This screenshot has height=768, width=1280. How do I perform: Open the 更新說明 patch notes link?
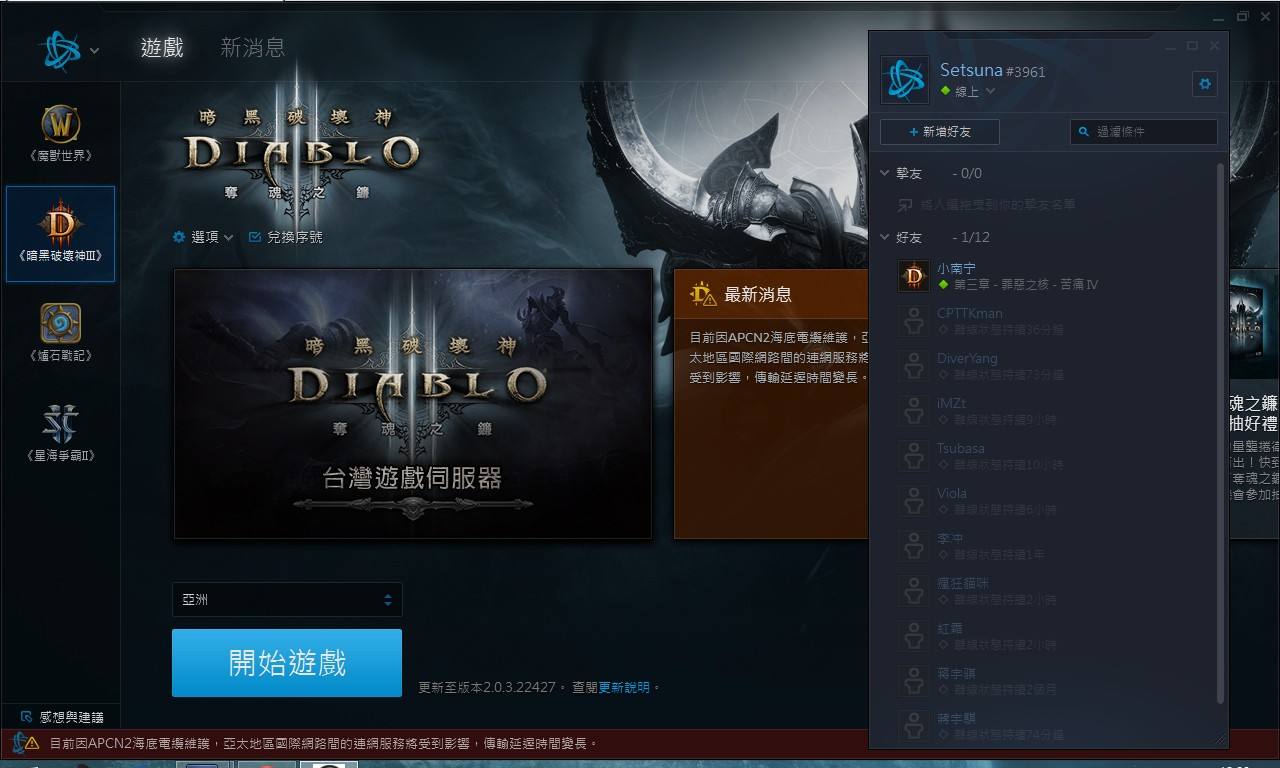624,687
